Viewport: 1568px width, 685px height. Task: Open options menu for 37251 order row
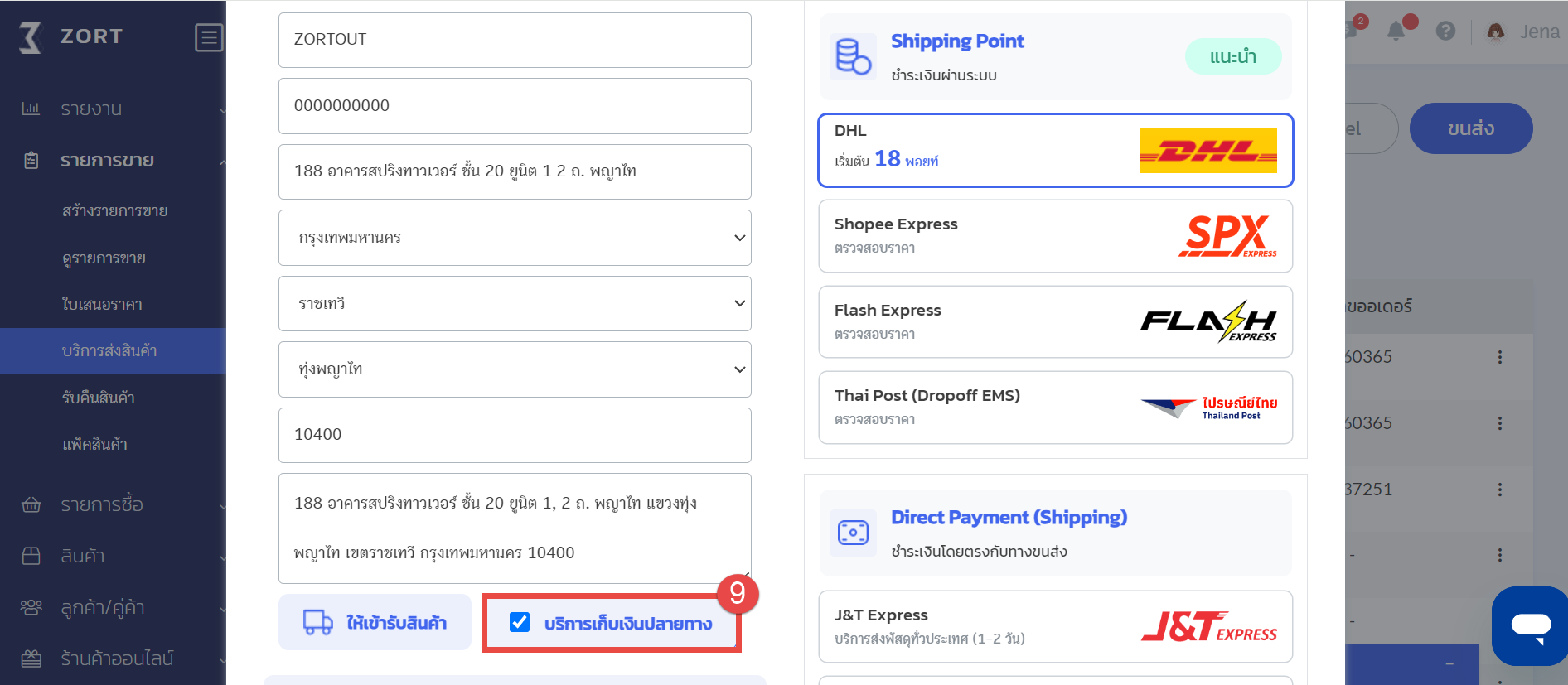(1499, 490)
